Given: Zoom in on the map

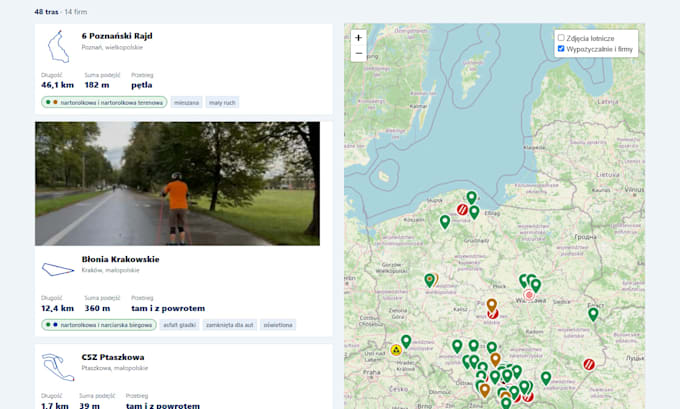Looking at the screenshot, I should click(358, 38).
